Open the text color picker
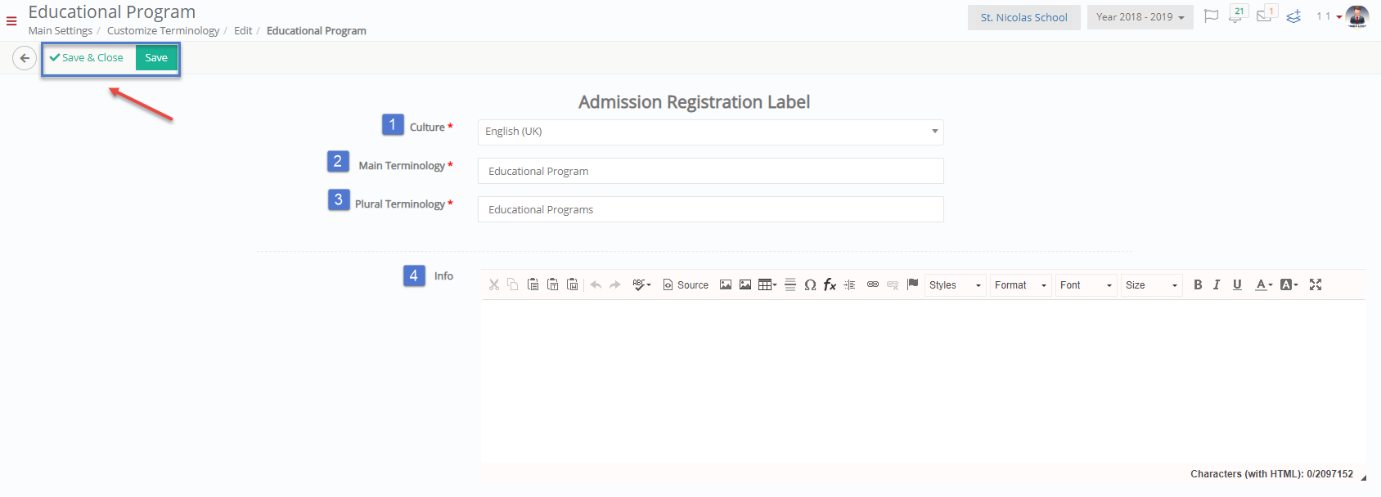Screen dimensions: 1381x497 point(1264,285)
